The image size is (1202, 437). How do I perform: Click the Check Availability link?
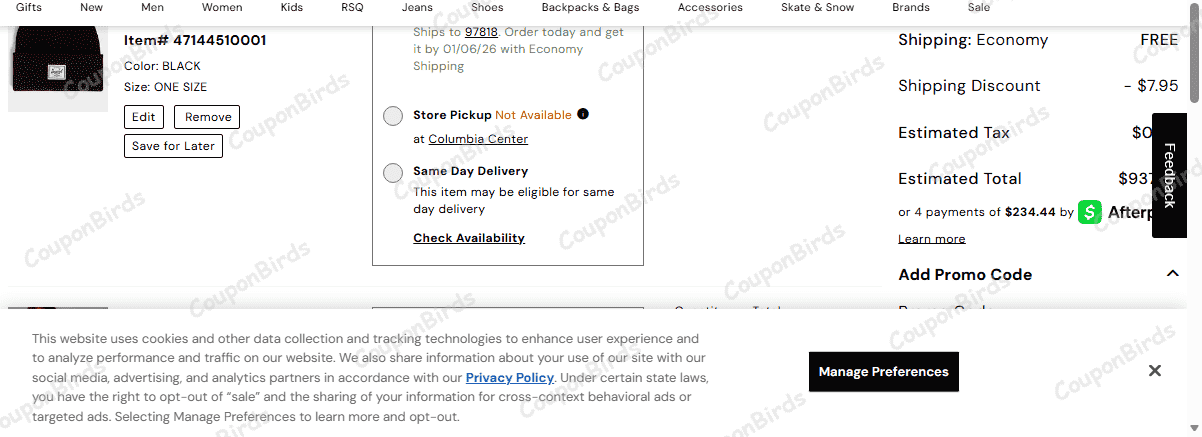[x=469, y=238]
